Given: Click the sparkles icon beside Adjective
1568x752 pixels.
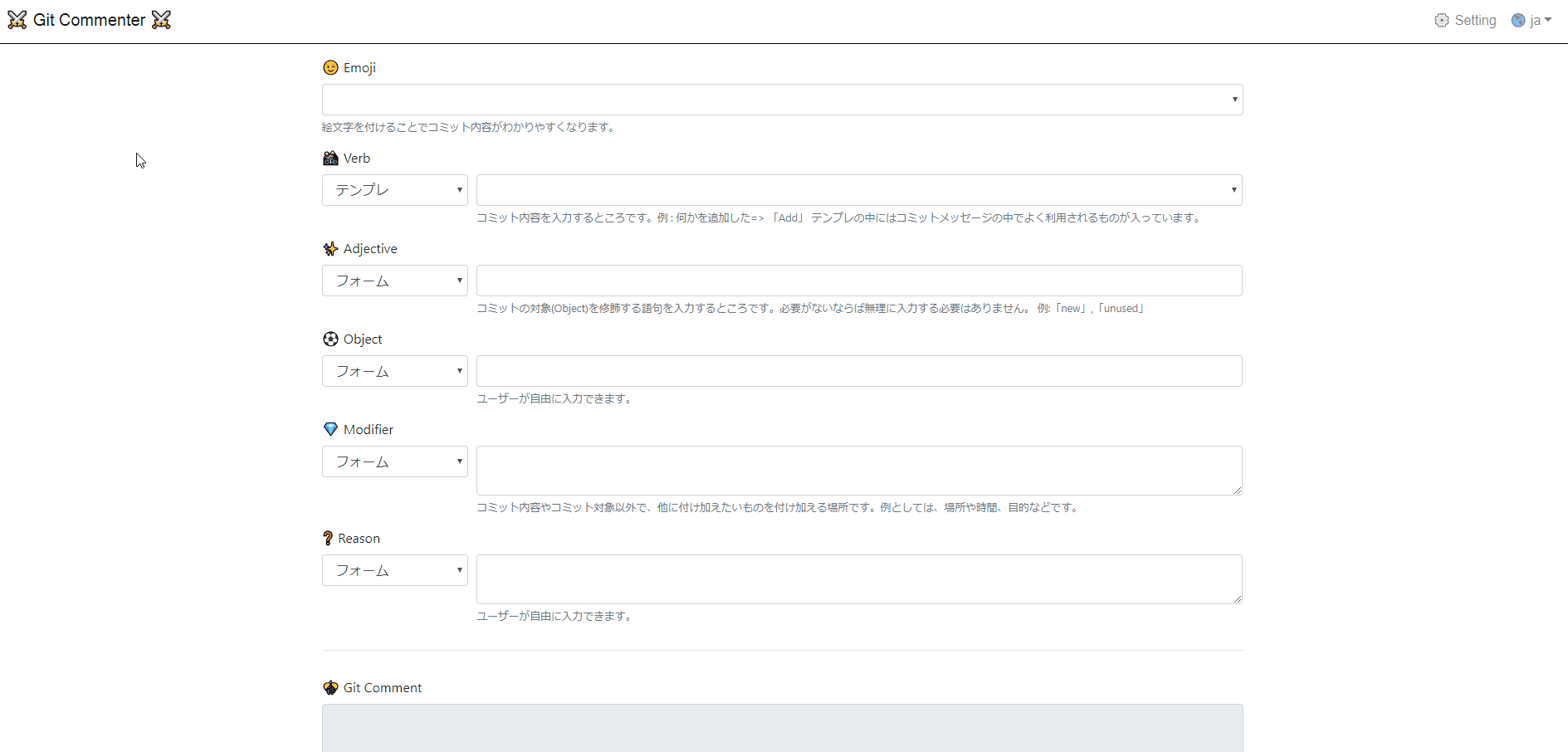Looking at the screenshot, I should 330,248.
